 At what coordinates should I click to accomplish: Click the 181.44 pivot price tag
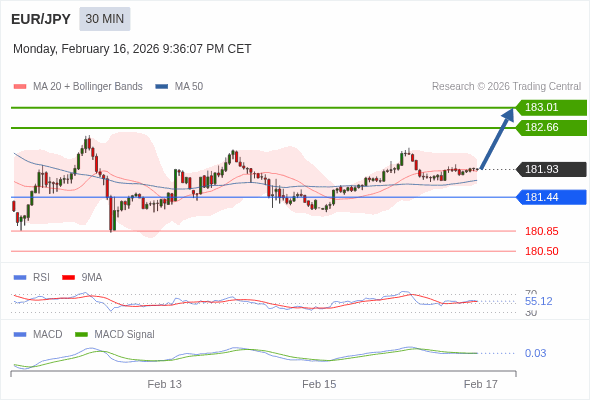click(551, 197)
